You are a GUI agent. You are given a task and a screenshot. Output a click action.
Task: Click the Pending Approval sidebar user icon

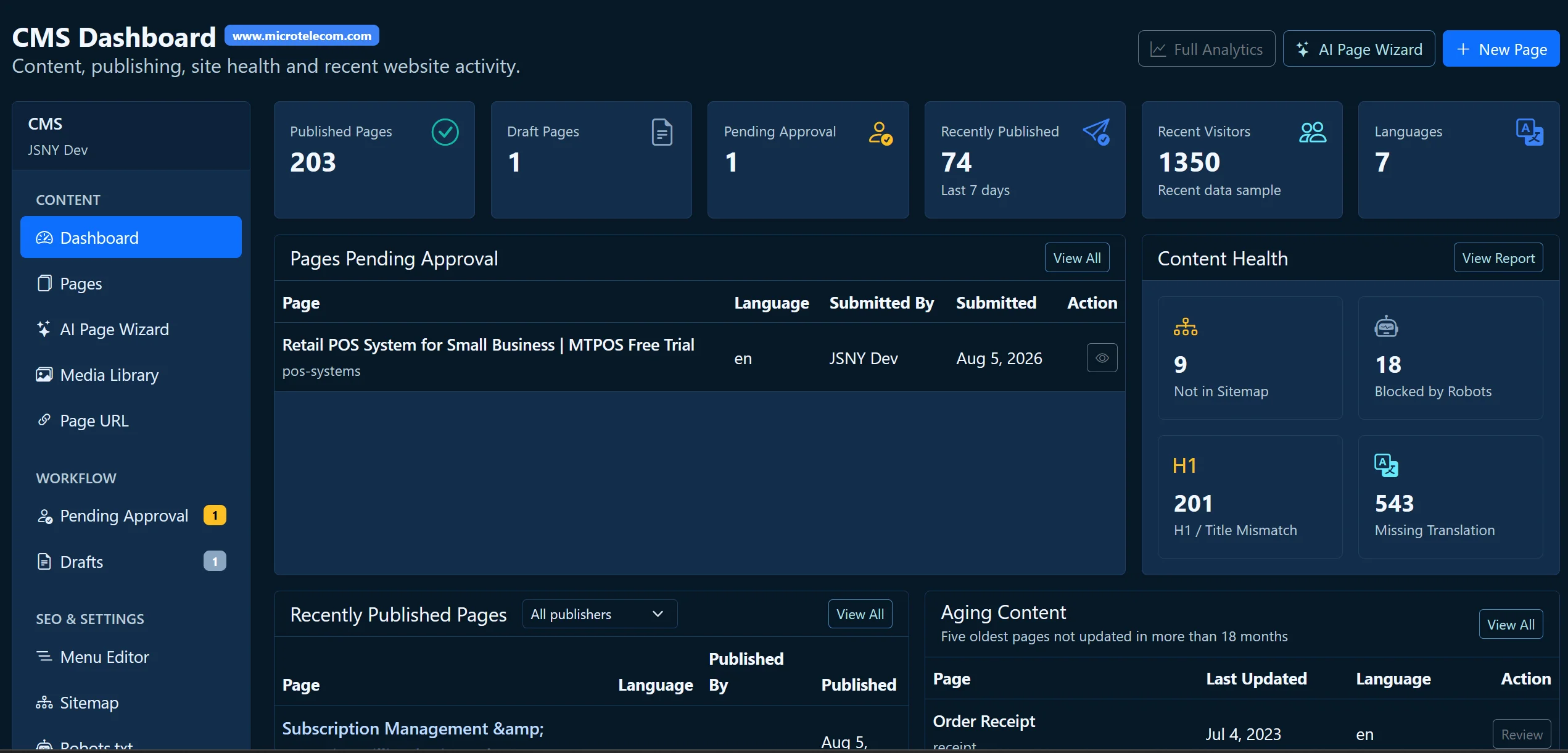[44, 516]
